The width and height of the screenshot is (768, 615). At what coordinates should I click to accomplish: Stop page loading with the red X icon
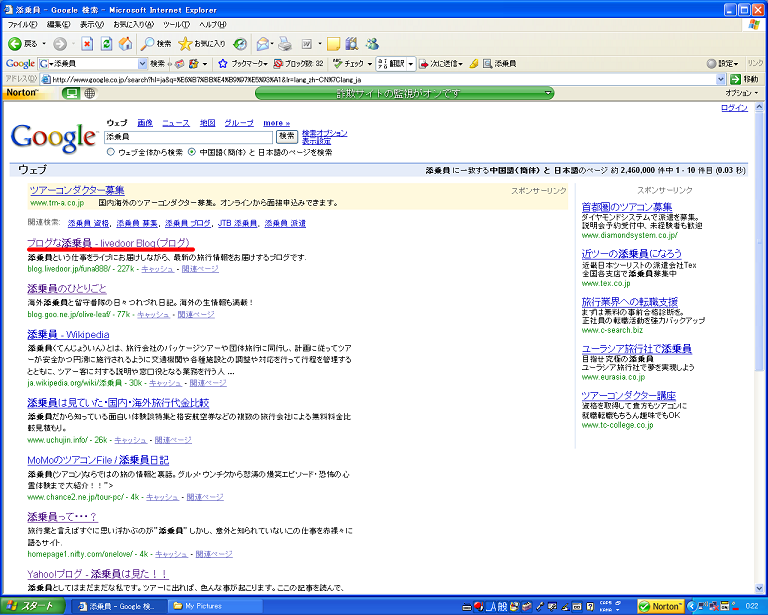(87, 44)
